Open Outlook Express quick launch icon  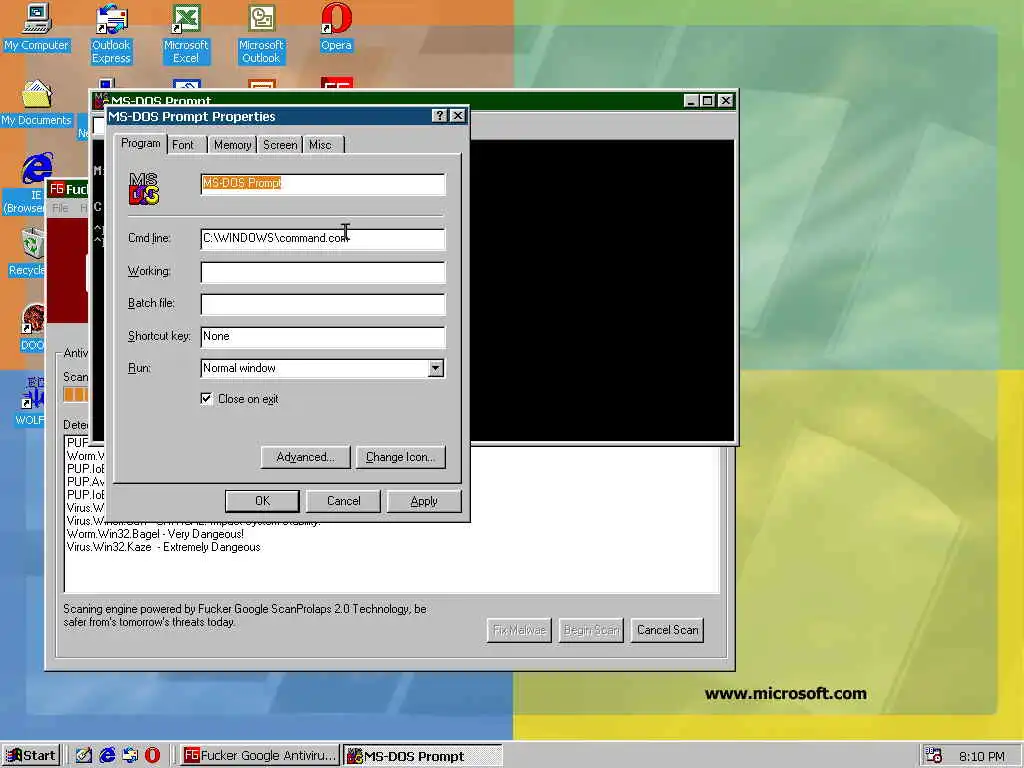tap(130, 755)
